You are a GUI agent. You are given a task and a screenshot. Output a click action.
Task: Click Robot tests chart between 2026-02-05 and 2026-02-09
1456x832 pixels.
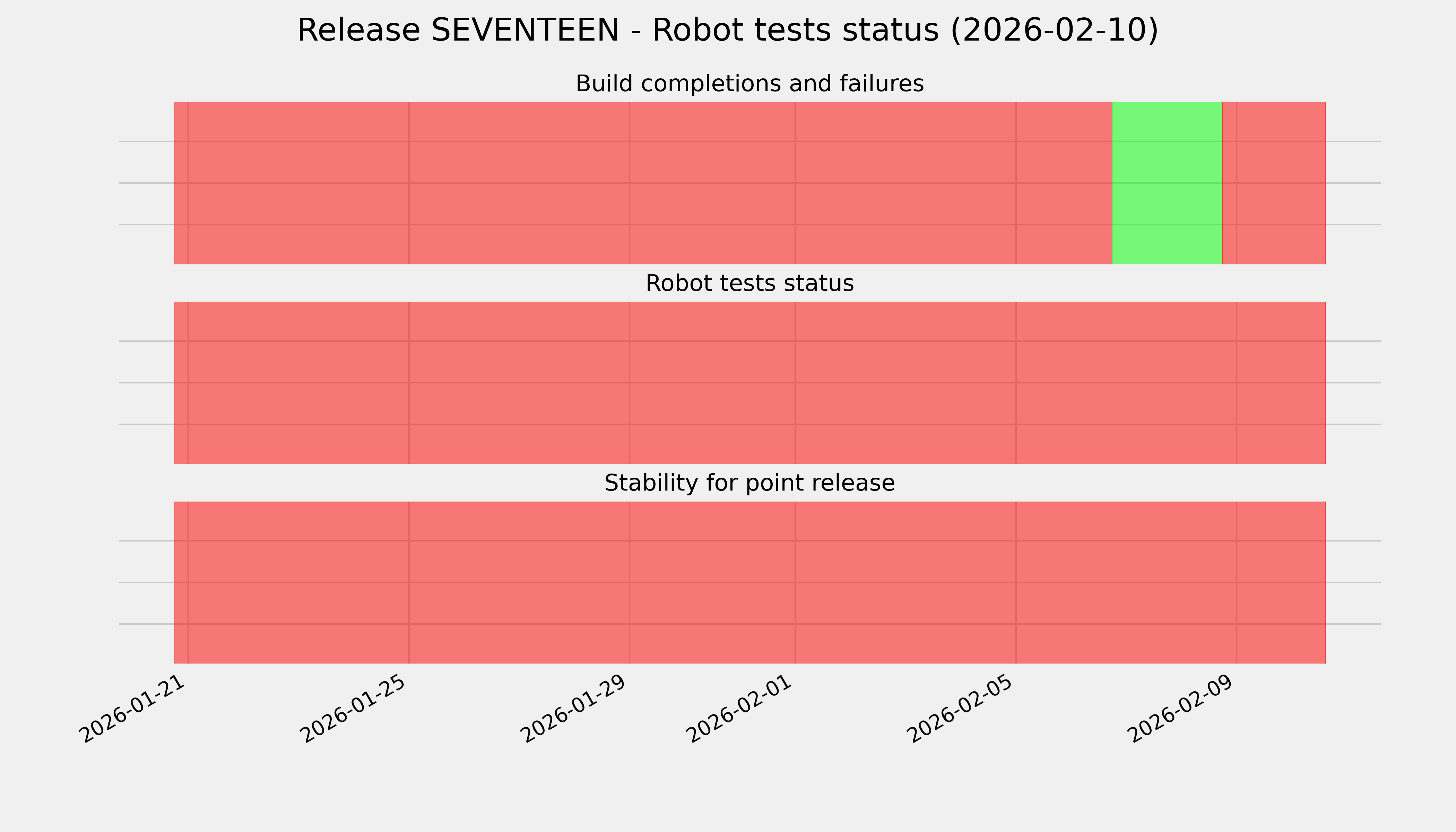1126,383
